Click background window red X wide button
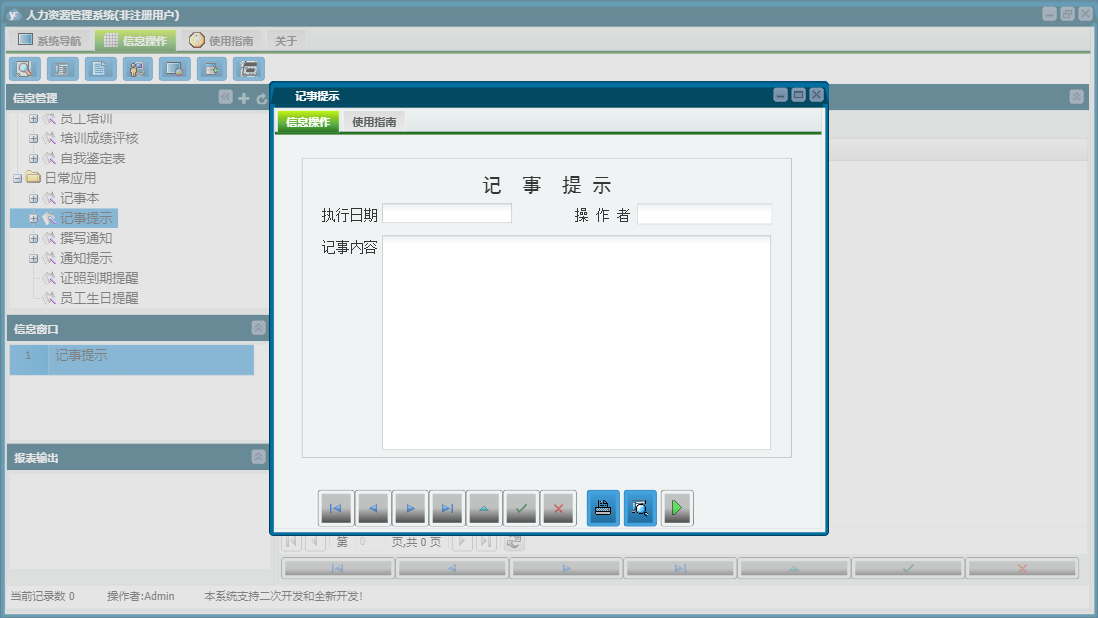Viewport: 1098px width, 618px height. [x=1022, y=568]
